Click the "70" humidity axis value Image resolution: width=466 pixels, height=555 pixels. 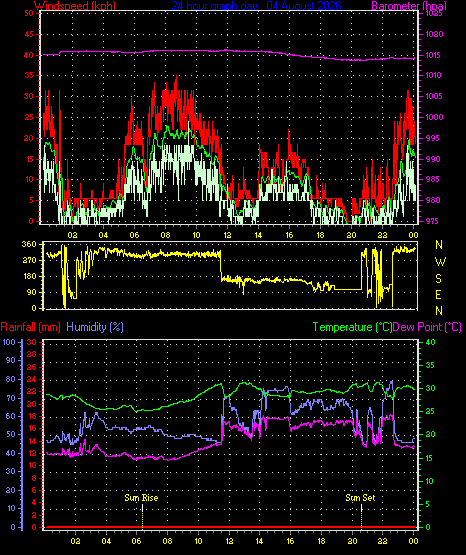tap(11, 398)
